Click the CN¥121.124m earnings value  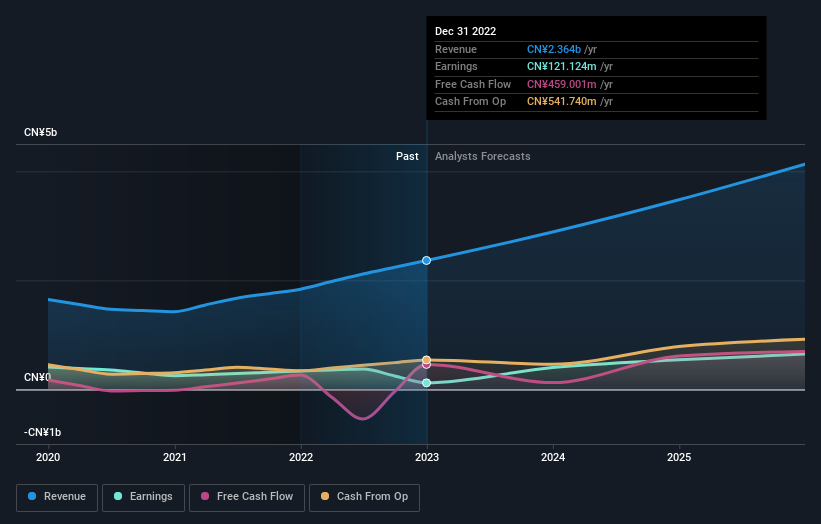[x=561, y=66]
